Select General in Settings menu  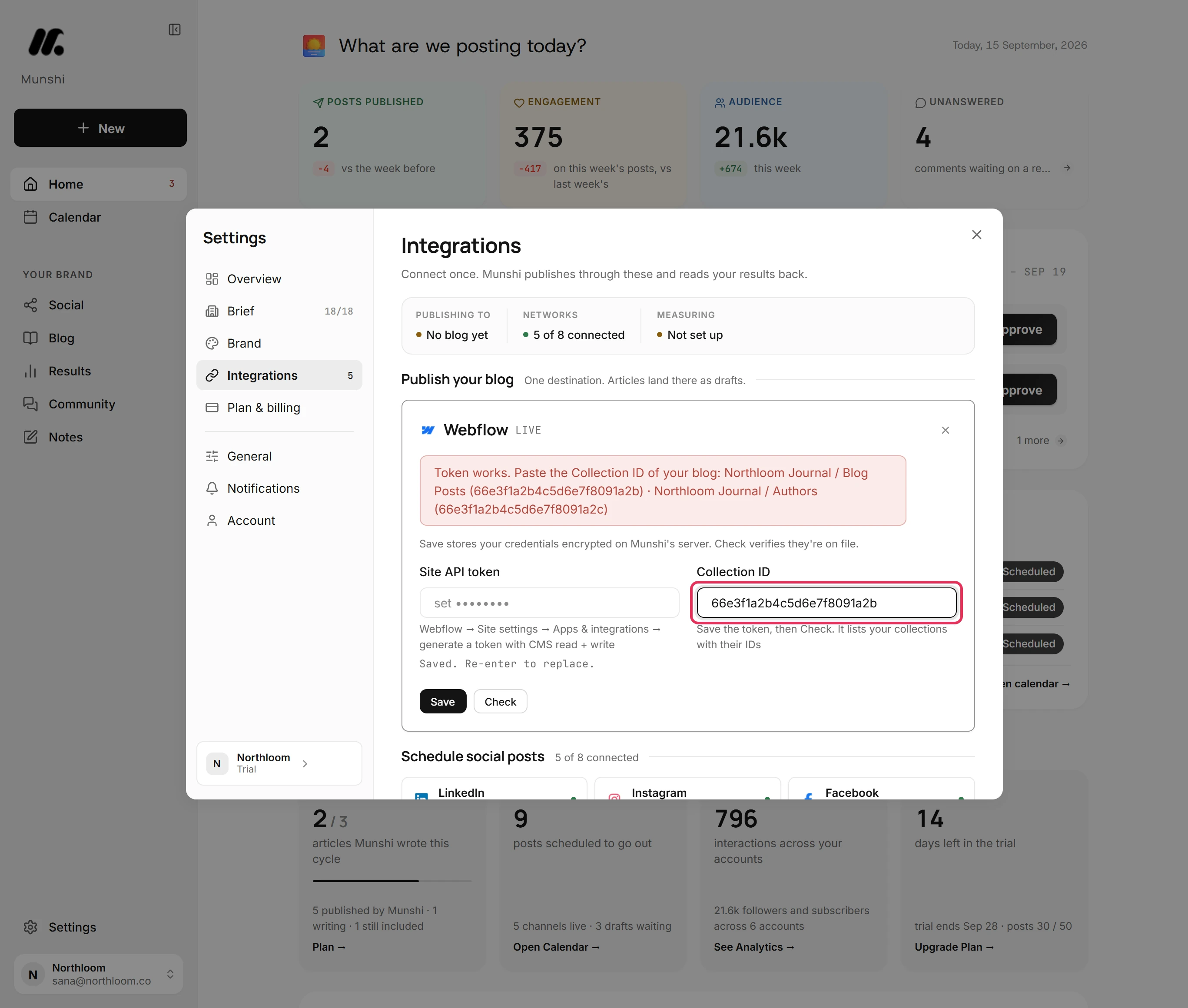click(279, 456)
